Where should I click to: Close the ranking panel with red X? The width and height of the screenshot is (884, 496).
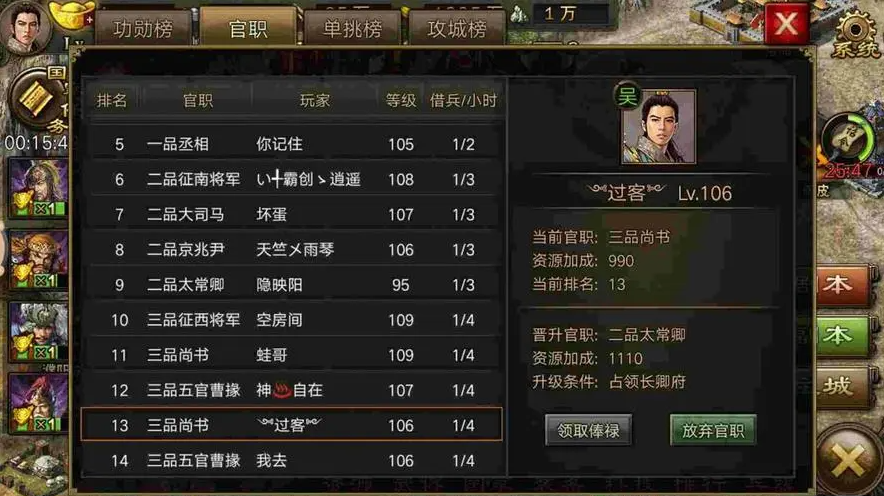786,24
